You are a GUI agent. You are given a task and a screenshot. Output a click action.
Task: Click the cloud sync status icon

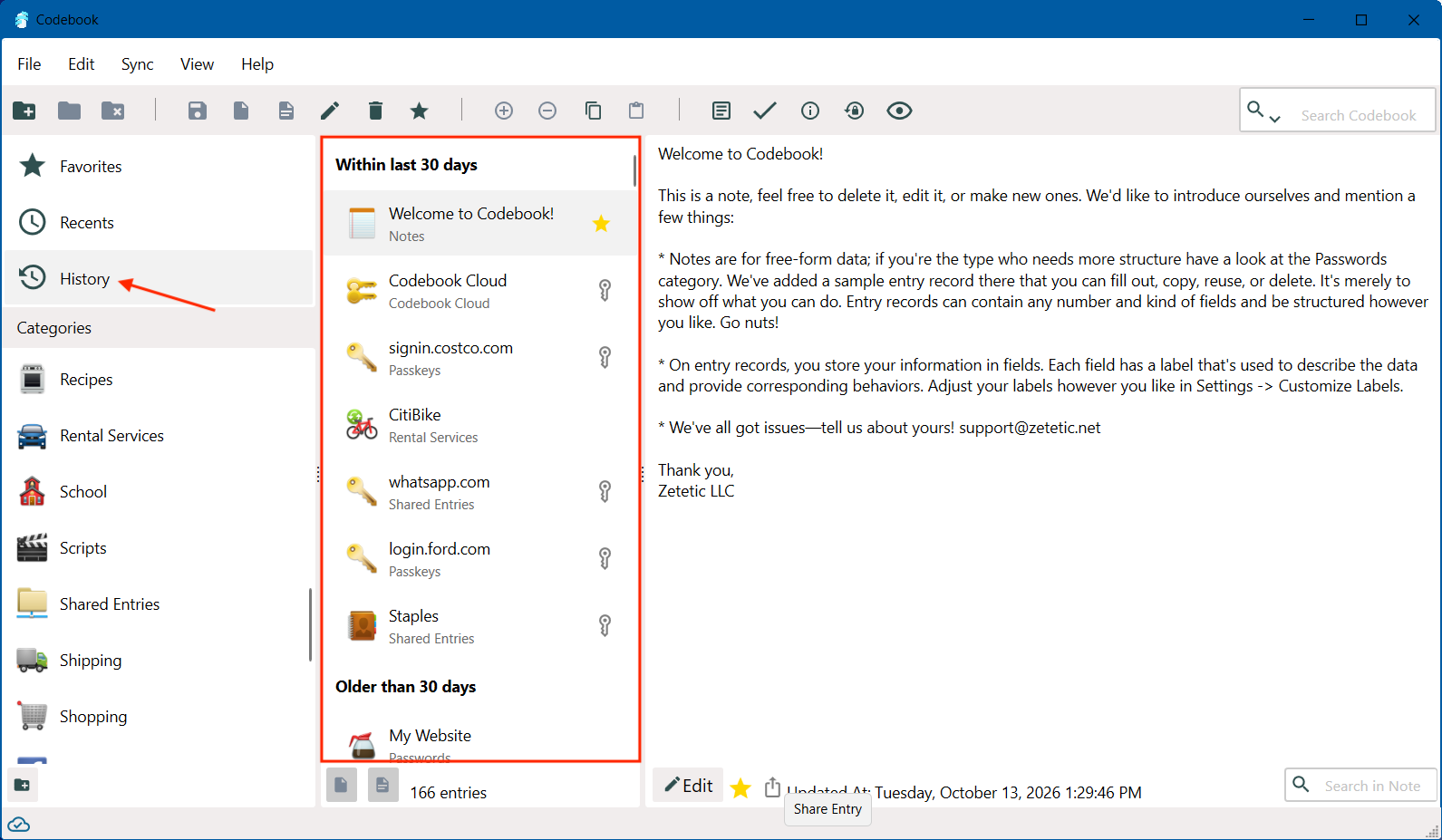point(18,825)
